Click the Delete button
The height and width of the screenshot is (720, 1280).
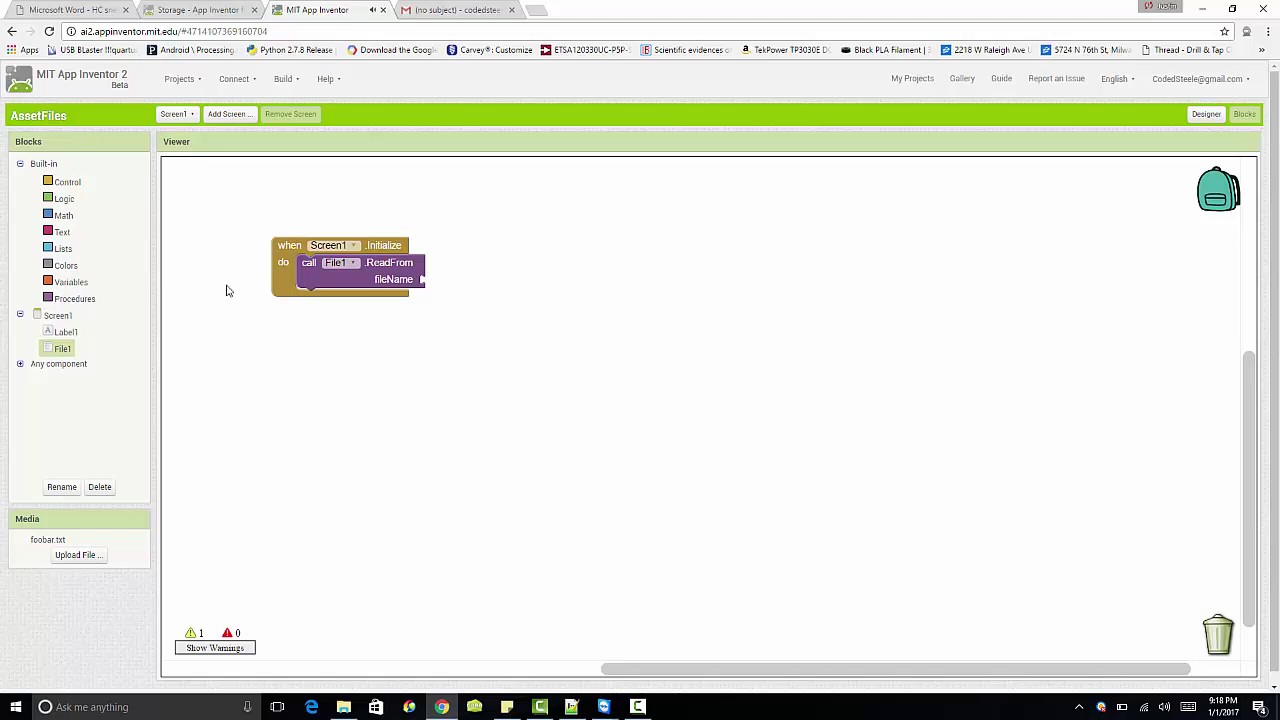[100, 487]
